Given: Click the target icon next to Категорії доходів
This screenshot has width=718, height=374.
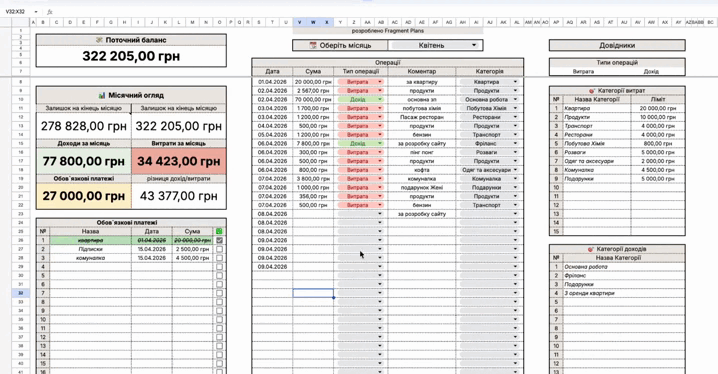Looking at the screenshot, I should [x=591, y=249].
